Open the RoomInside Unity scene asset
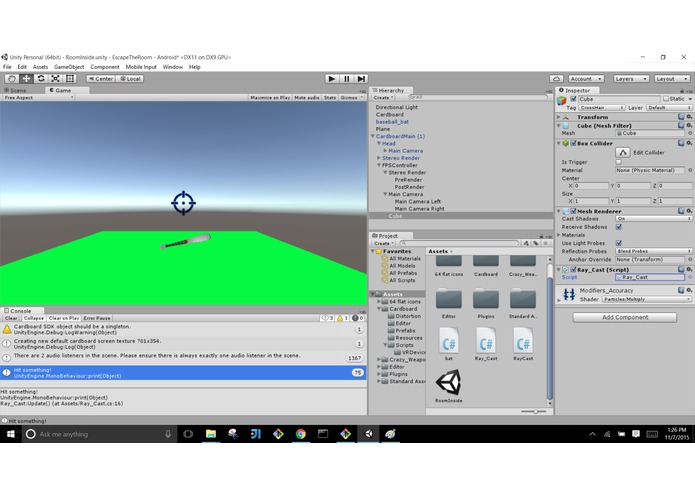The image size is (695, 494). (x=449, y=382)
